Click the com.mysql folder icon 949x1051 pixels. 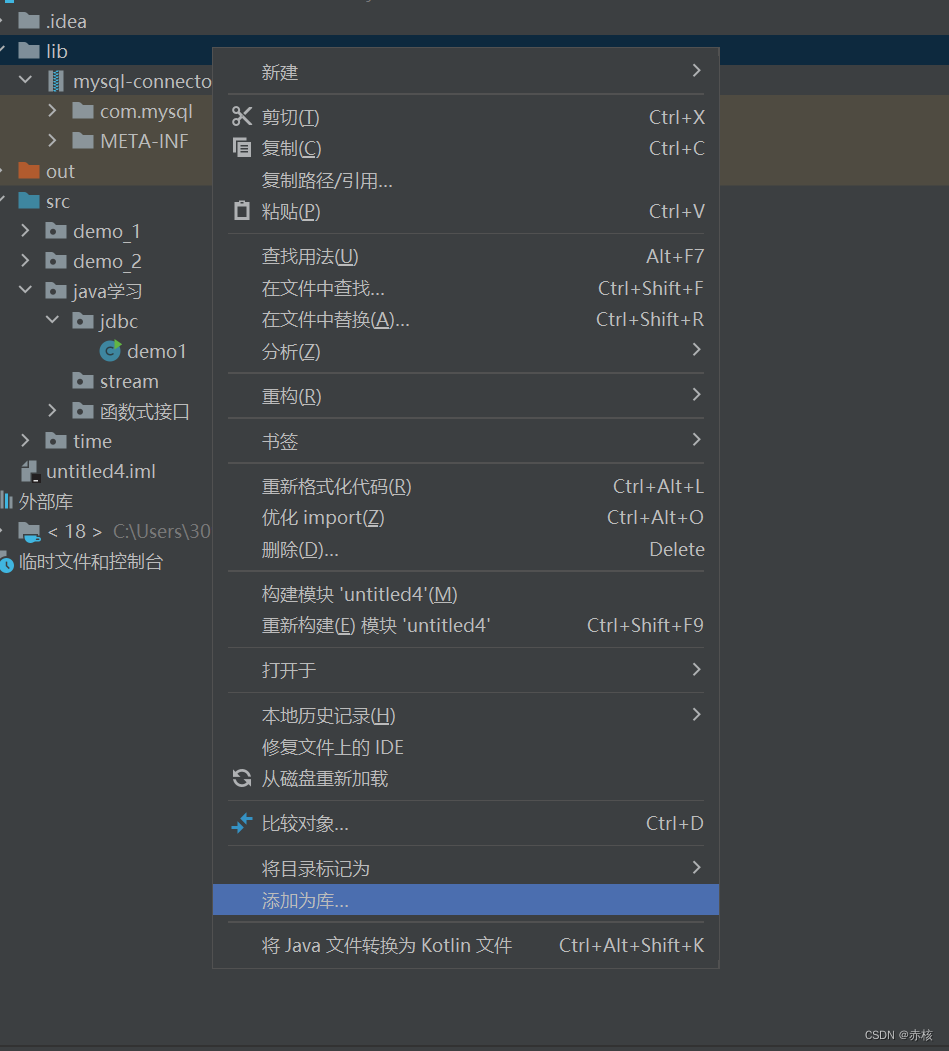pos(82,111)
